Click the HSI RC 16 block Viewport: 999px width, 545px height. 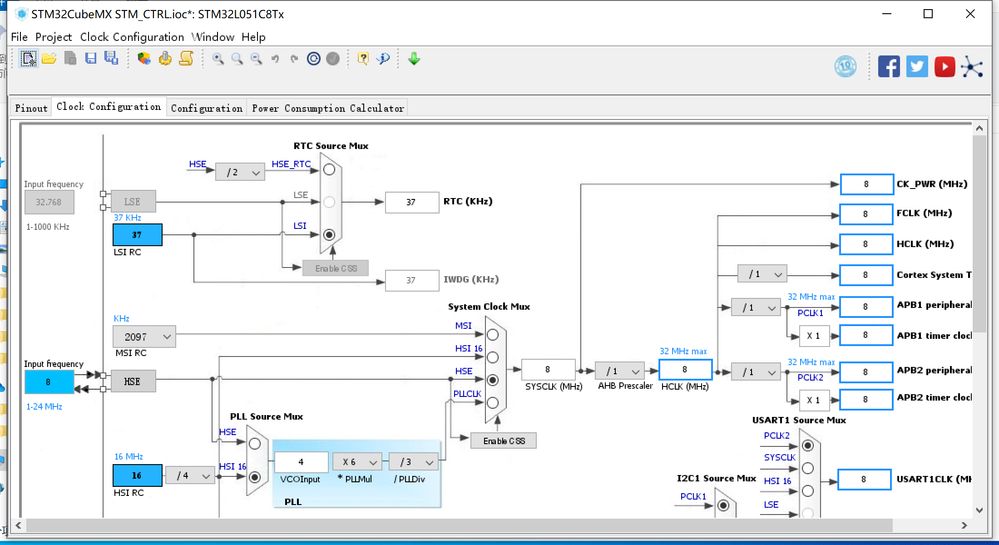point(138,476)
